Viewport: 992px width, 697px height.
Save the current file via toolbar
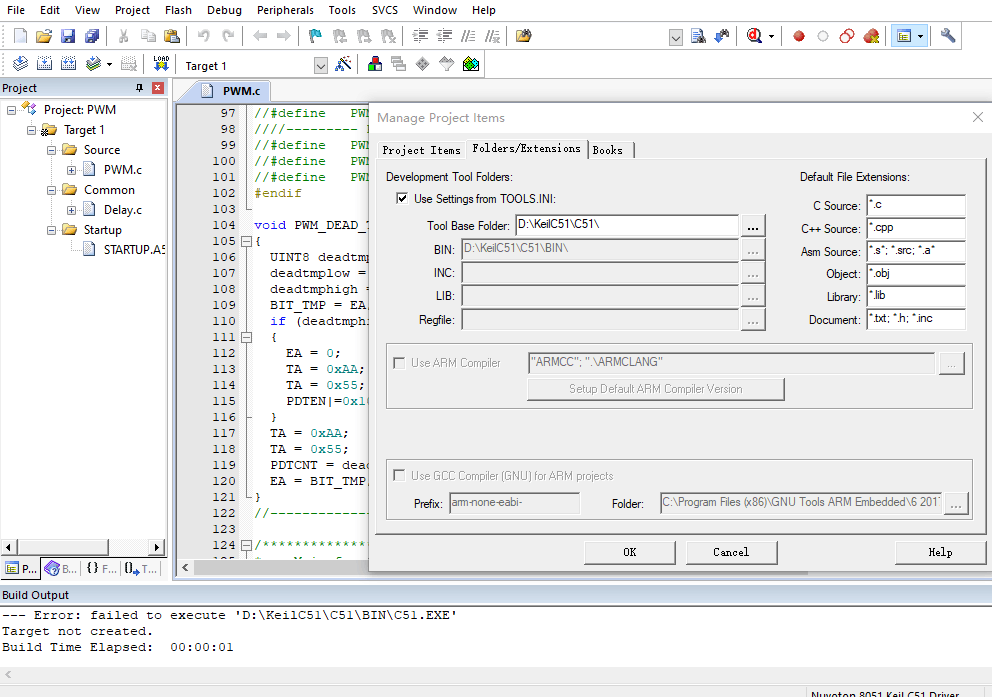[68, 36]
